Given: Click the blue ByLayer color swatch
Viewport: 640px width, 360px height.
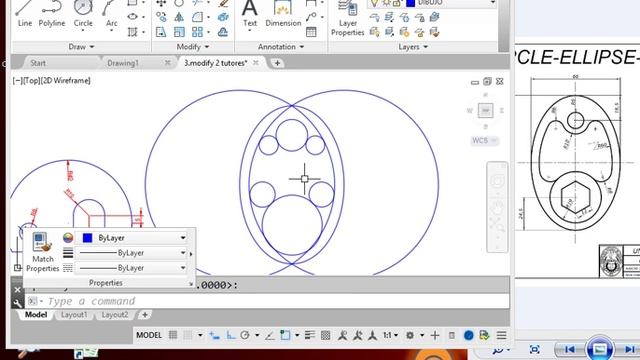Looking at the screenshot, I should click(87, 238).
